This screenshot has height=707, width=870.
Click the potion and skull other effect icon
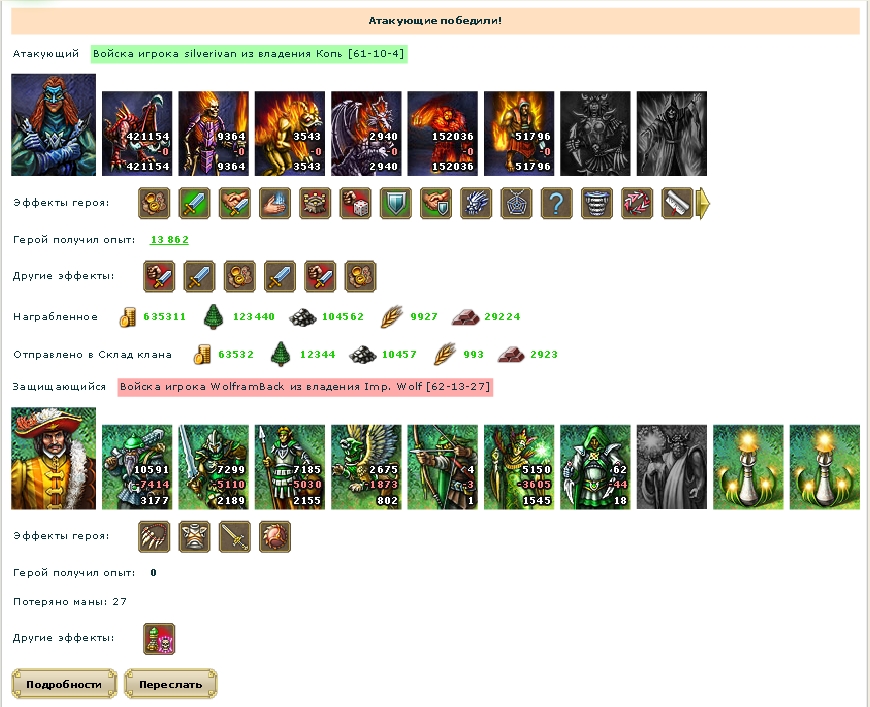tap(159, 639)
